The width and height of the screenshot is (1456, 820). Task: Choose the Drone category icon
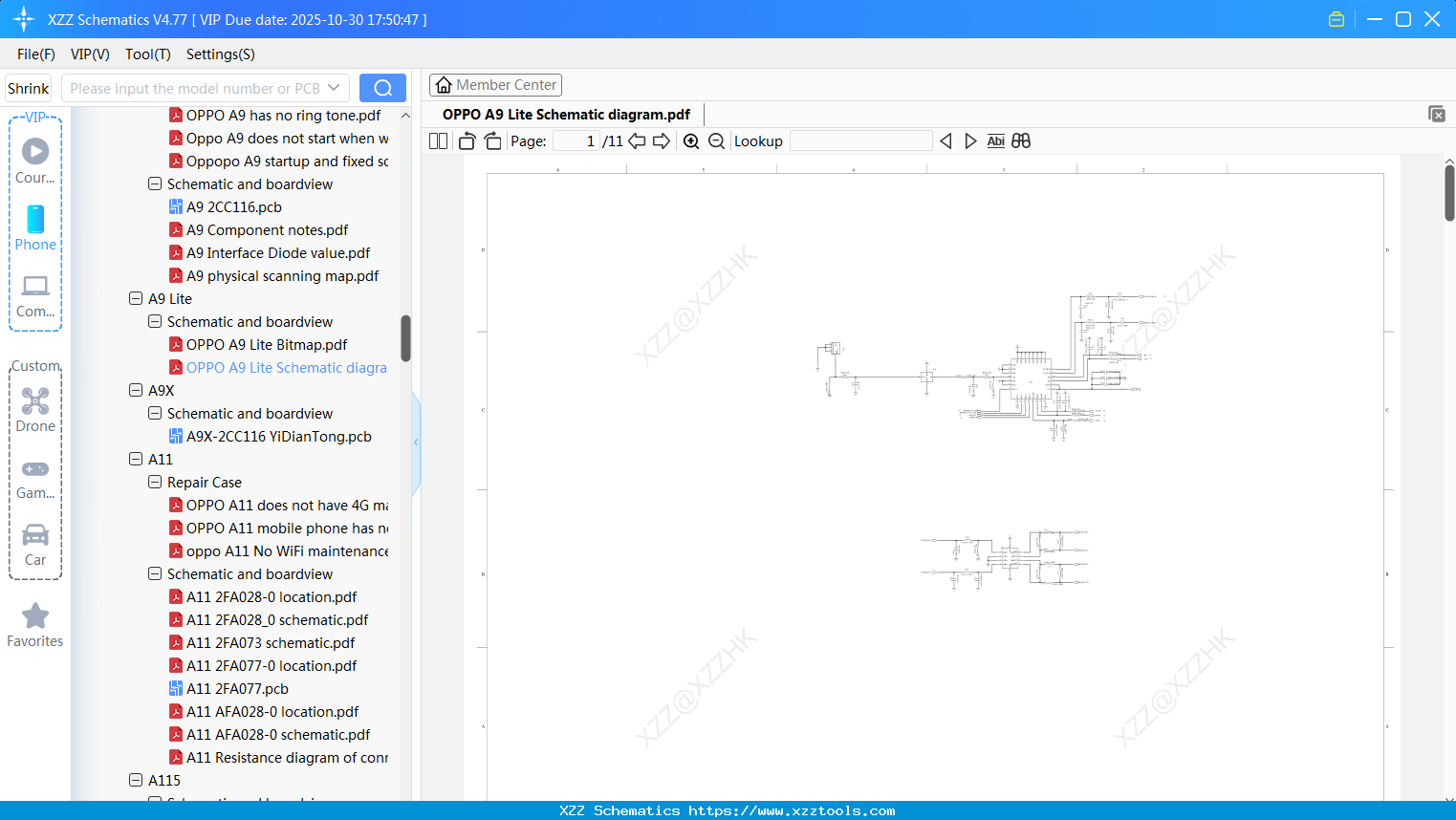pyautogui.click(x=35, y=410)
